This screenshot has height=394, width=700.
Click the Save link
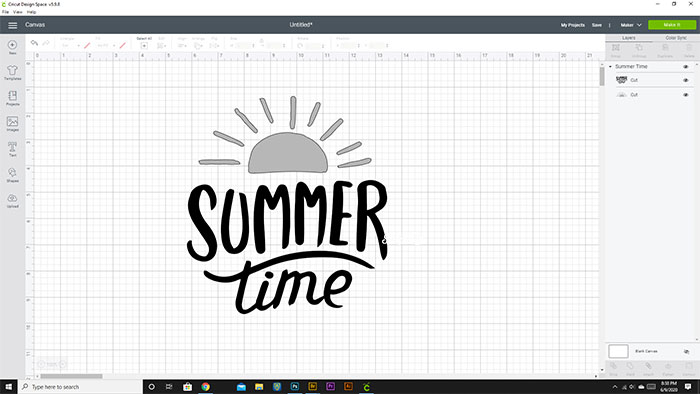click(x=597, y=25)
